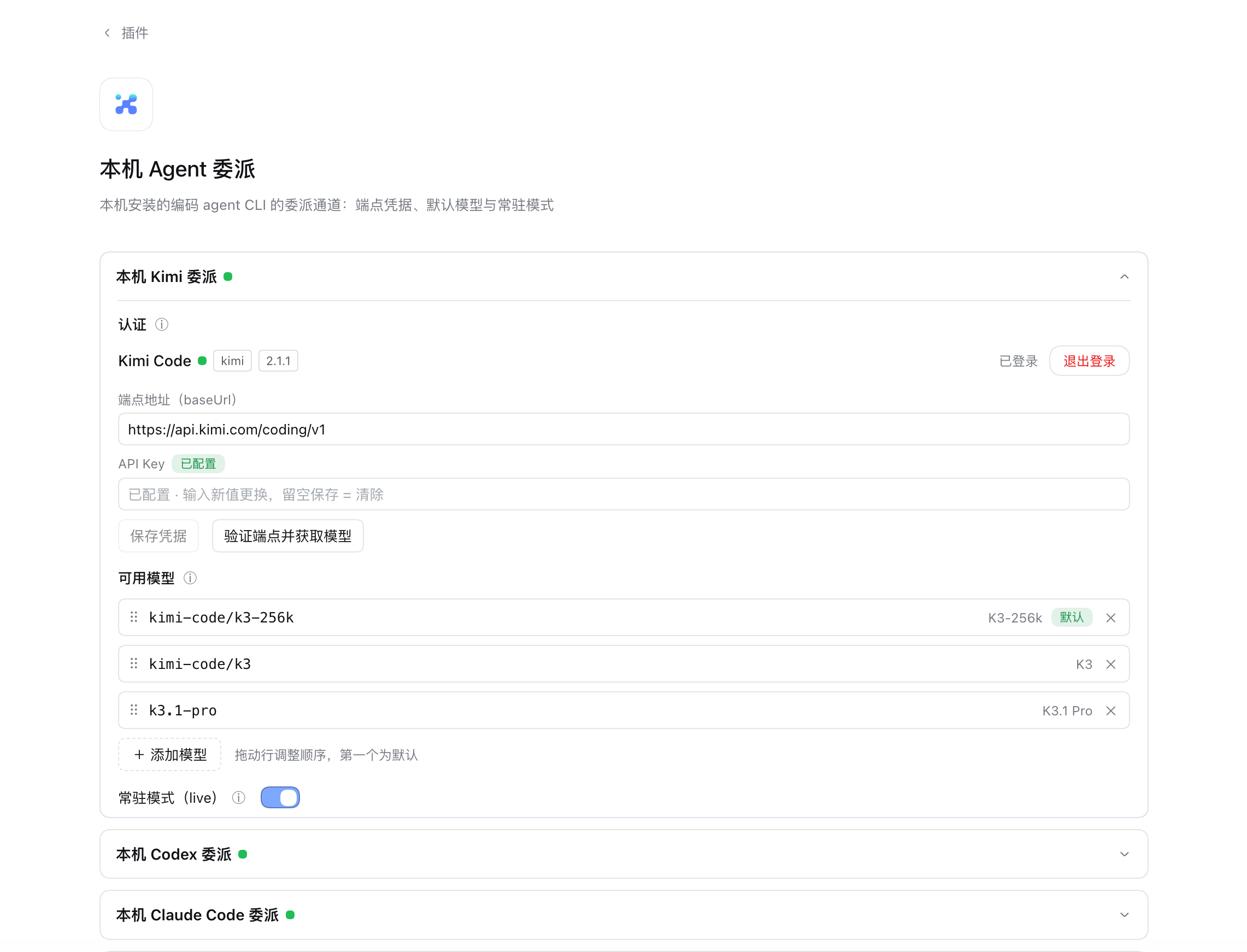Click the Agent 委派 plugin logo icon
The width and height of the screenshot is (1247, 952).
[x=126, y=104]
